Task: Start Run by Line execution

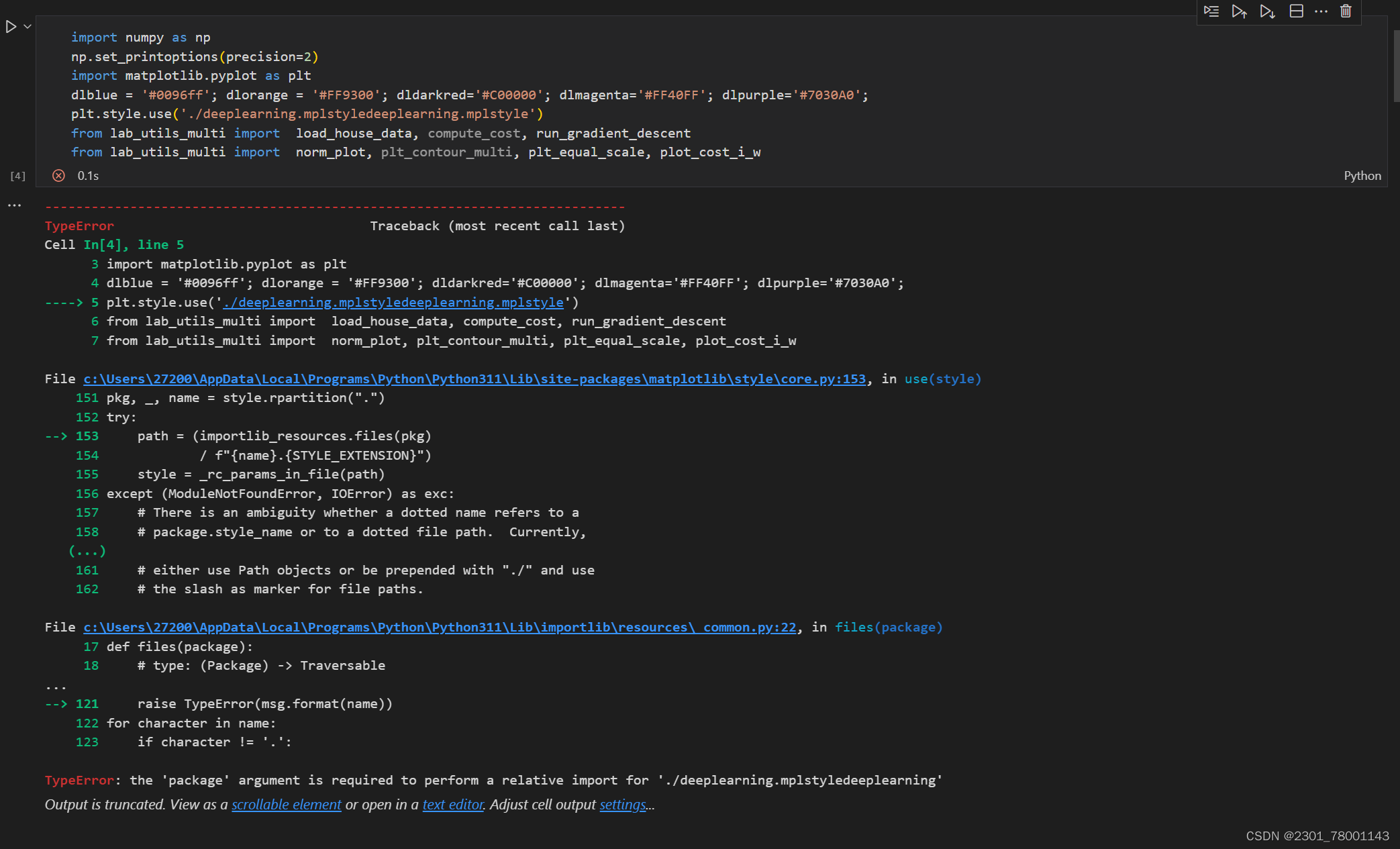Action: (x=1211, y=11)
